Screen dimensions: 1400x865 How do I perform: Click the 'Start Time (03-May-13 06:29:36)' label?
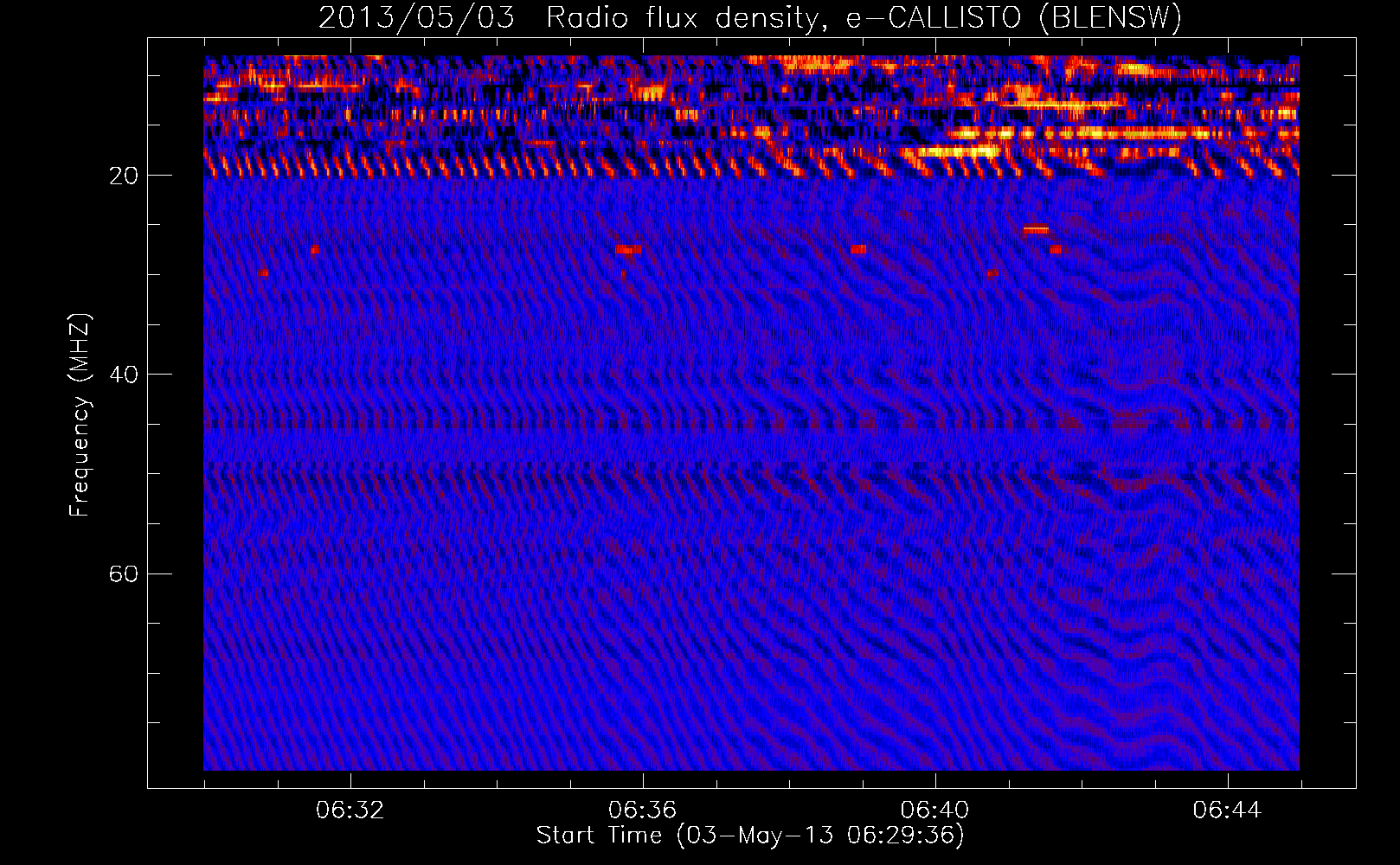[x=750, y=835]
